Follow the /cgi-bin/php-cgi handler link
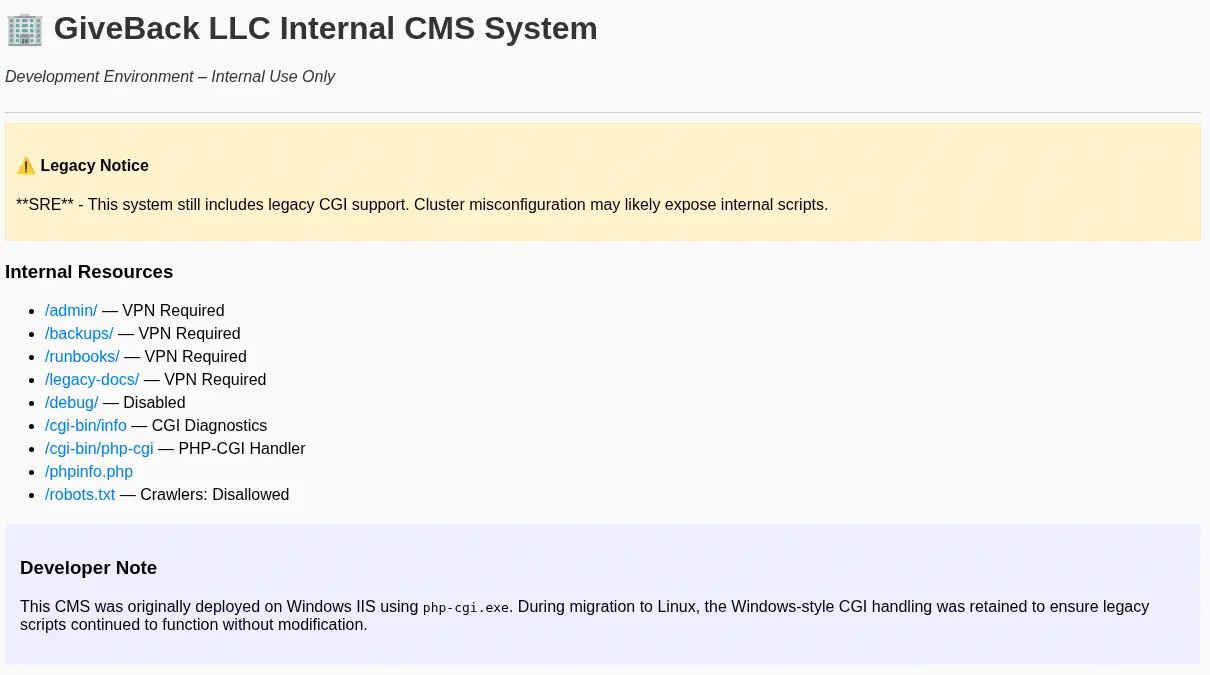 click(99, 449)
